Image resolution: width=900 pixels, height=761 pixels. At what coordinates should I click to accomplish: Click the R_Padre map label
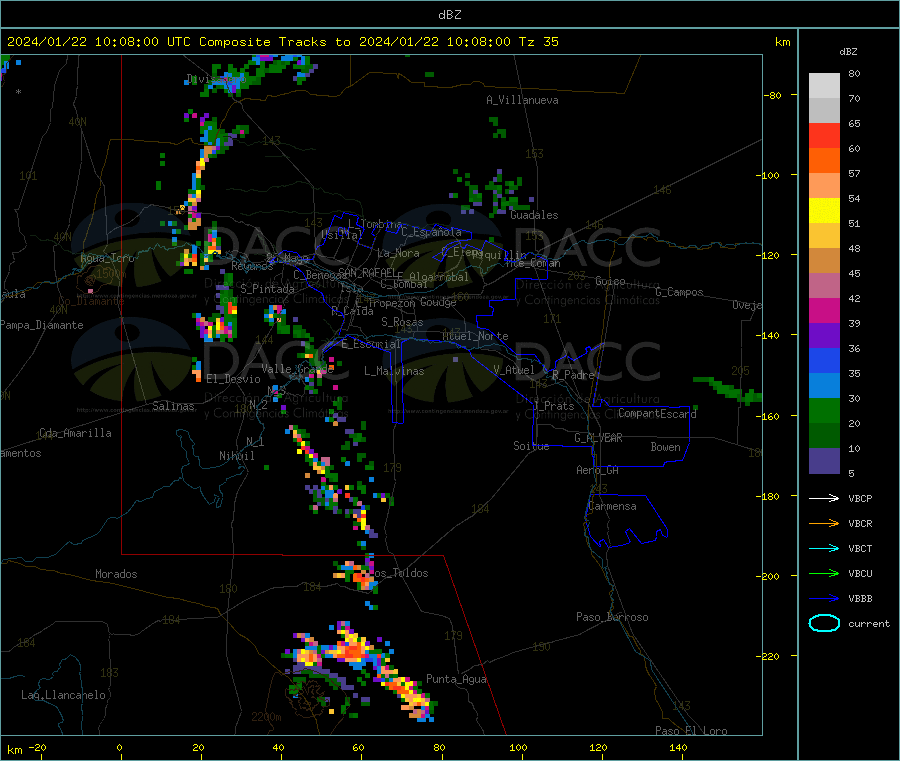click(573, 375)
